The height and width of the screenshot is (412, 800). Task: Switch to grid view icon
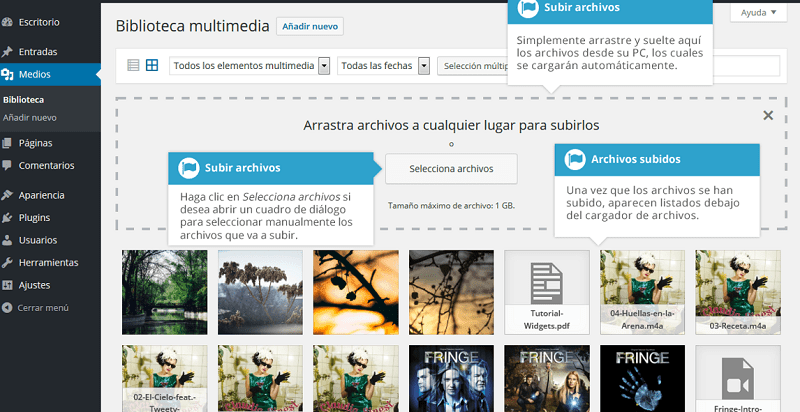[x=152, y=65]
